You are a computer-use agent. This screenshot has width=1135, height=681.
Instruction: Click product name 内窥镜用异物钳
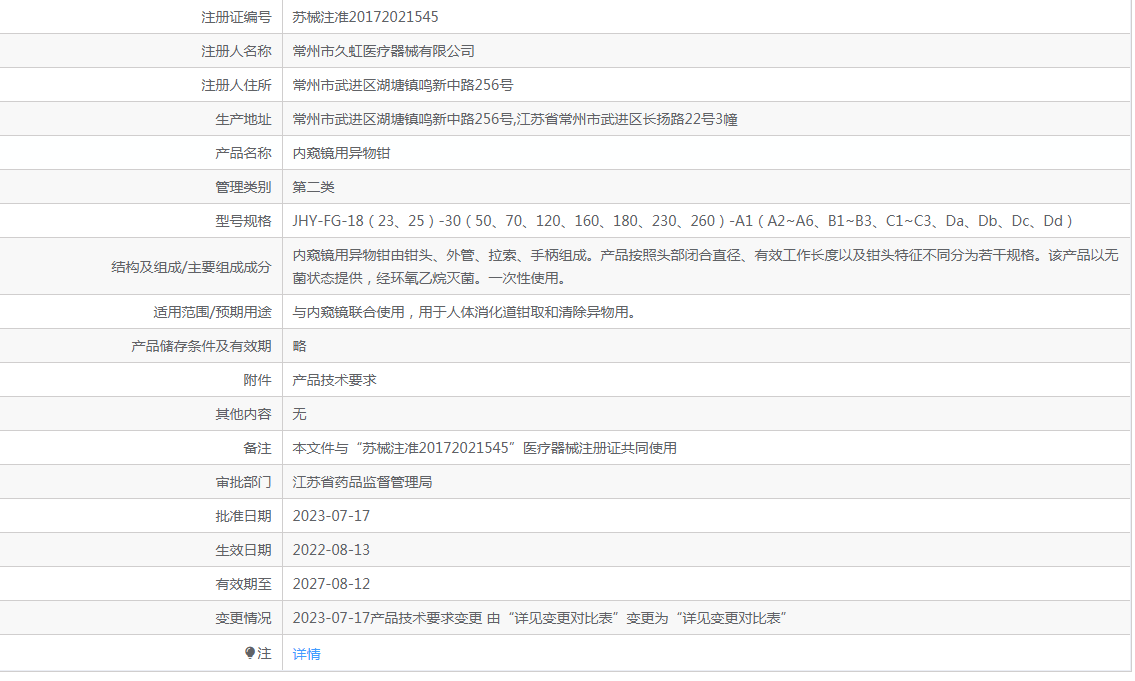(x=341, y=153)
